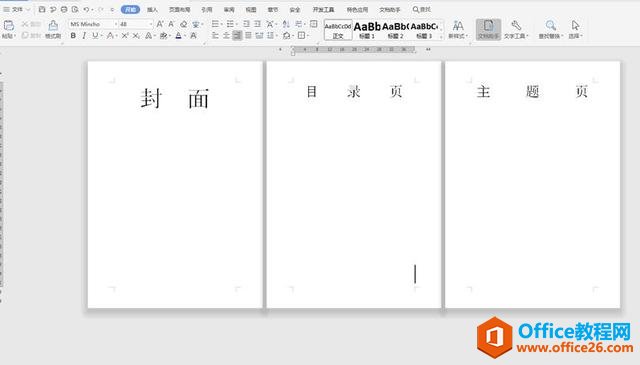Decrease paragraph indent

[x=246, y=24]
